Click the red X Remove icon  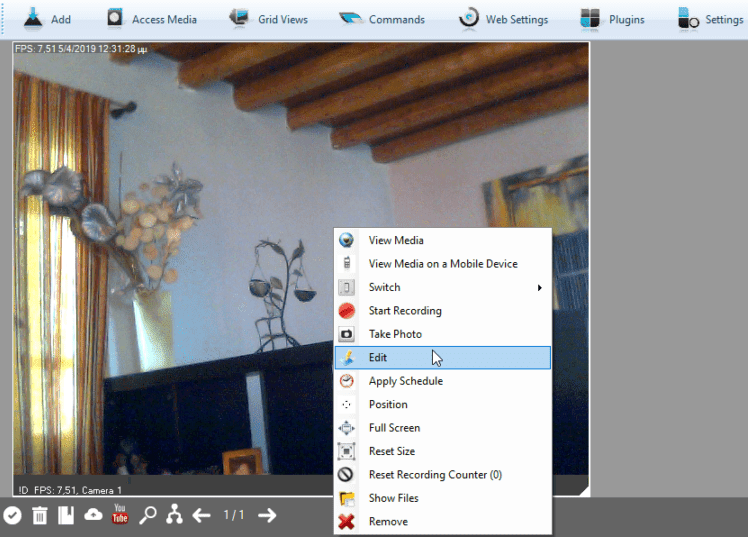tap(346, 521)
